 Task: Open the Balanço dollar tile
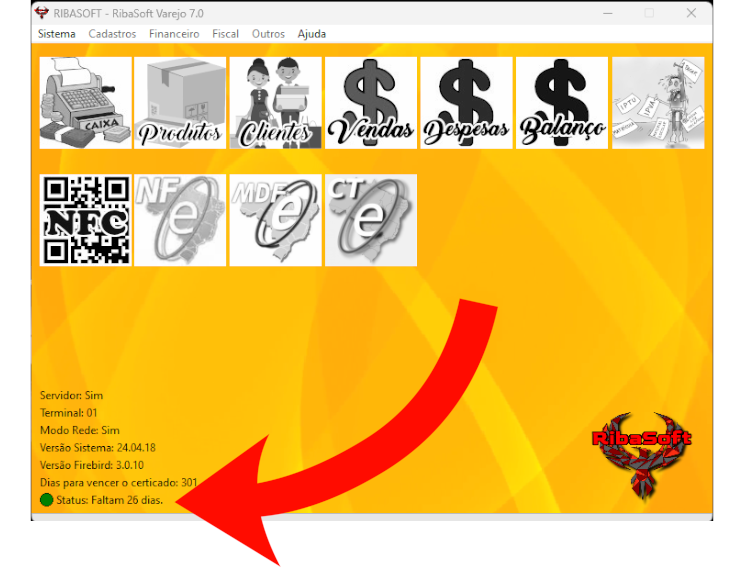coord(562,103)
